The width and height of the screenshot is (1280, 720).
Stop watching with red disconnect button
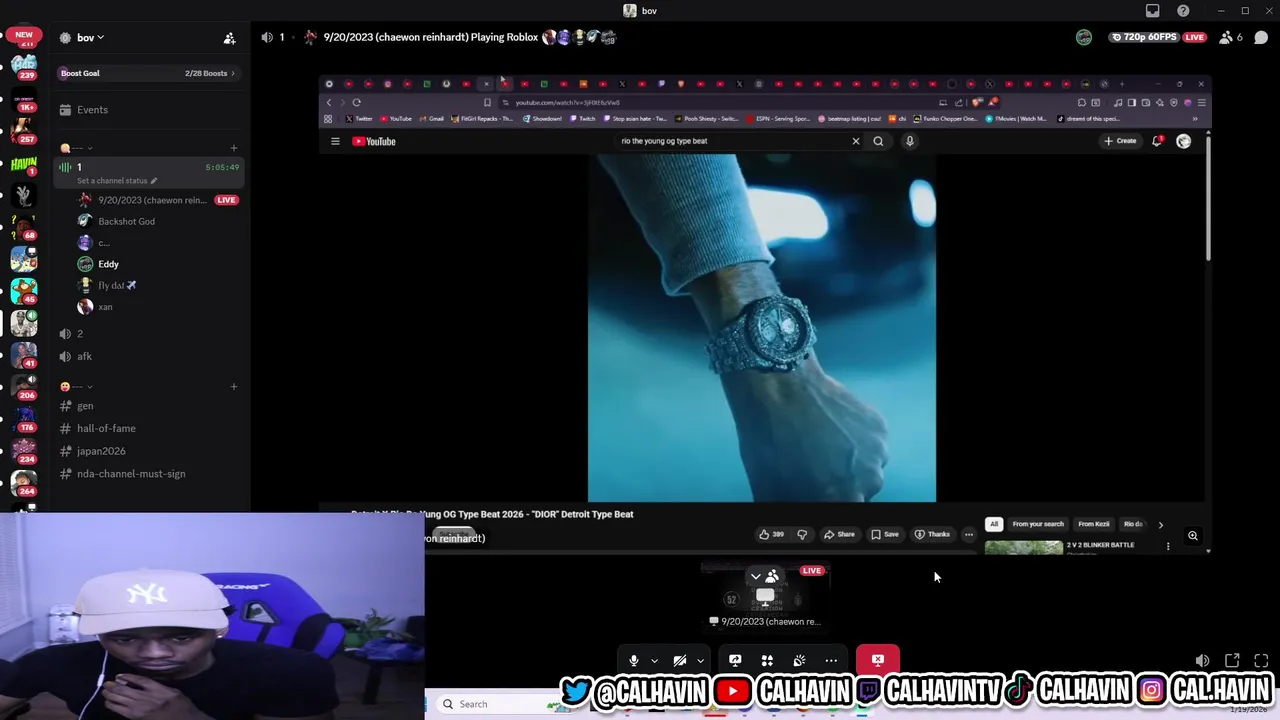tap(877, 660)
